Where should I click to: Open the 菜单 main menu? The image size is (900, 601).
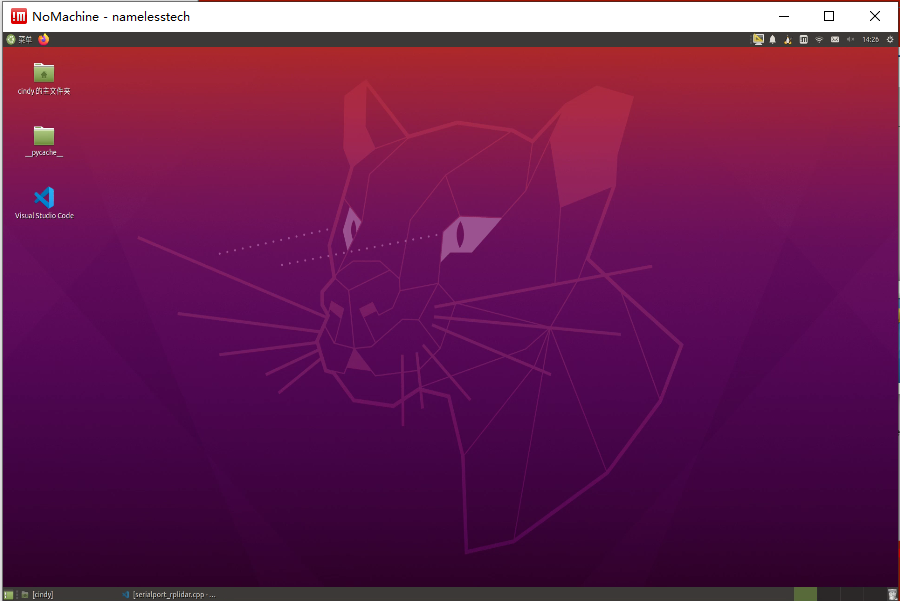19,40
